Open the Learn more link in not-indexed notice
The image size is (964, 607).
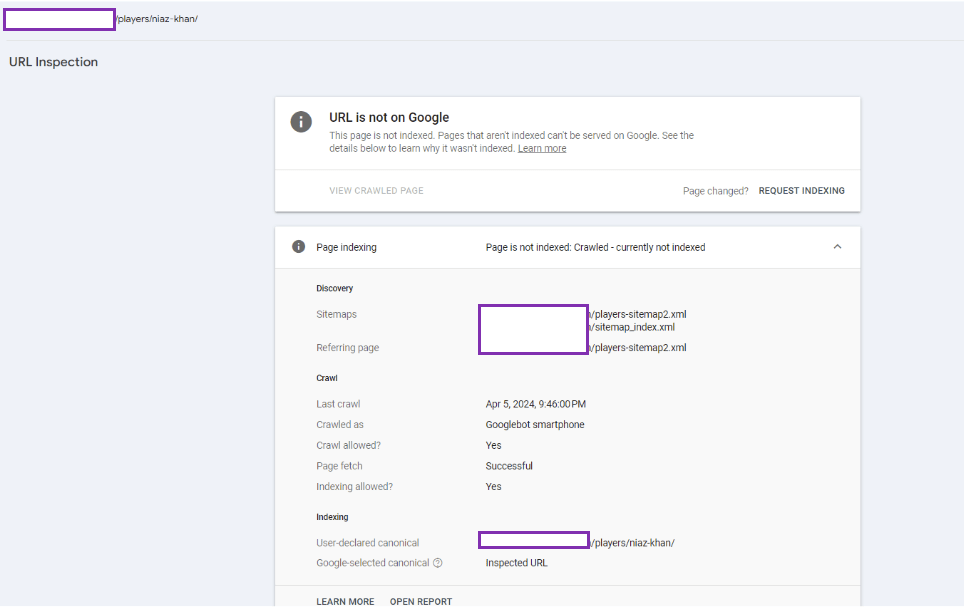click(x=542, y=148)
